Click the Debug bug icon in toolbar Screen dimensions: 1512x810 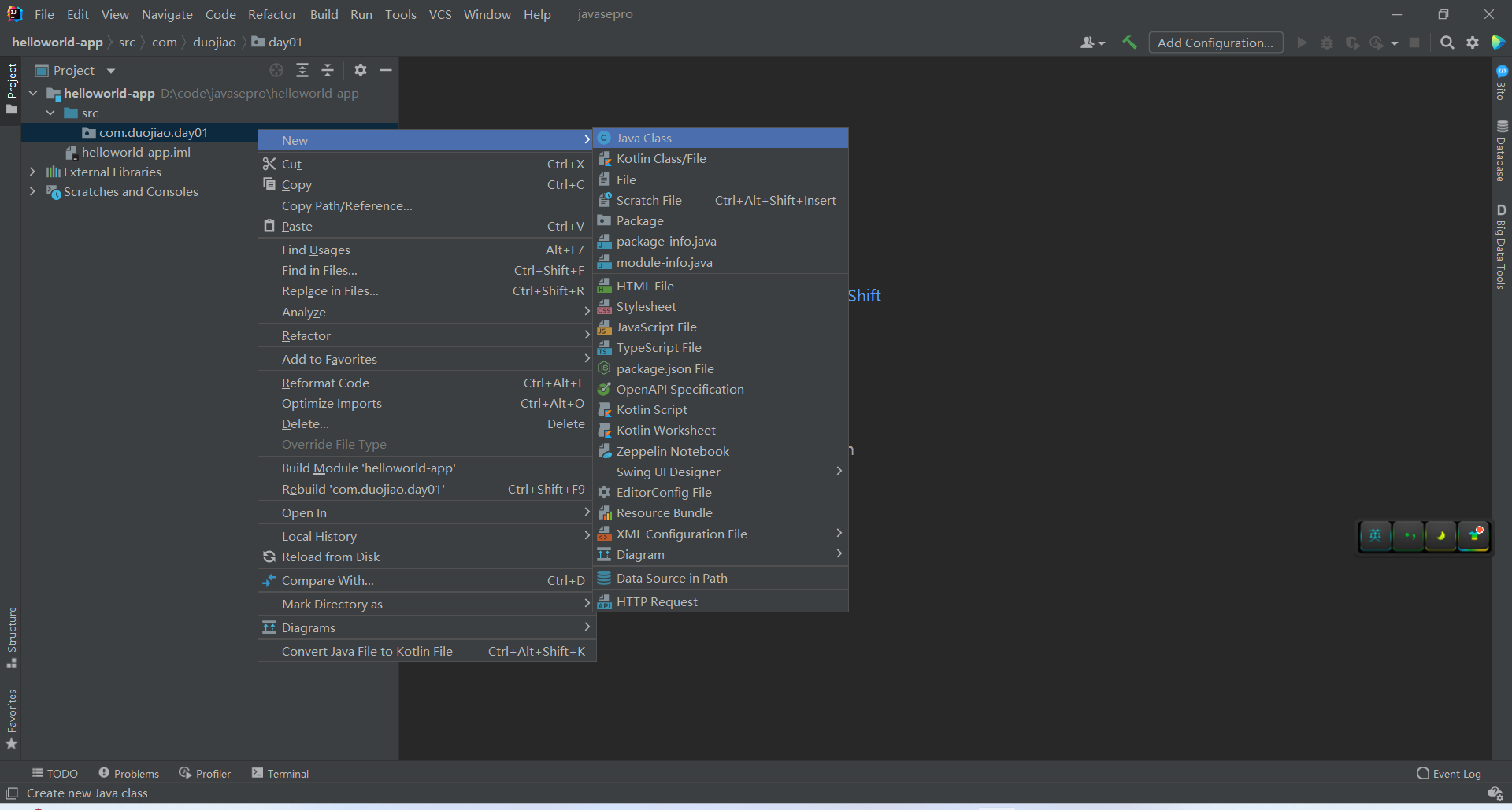coord(1327,43)
